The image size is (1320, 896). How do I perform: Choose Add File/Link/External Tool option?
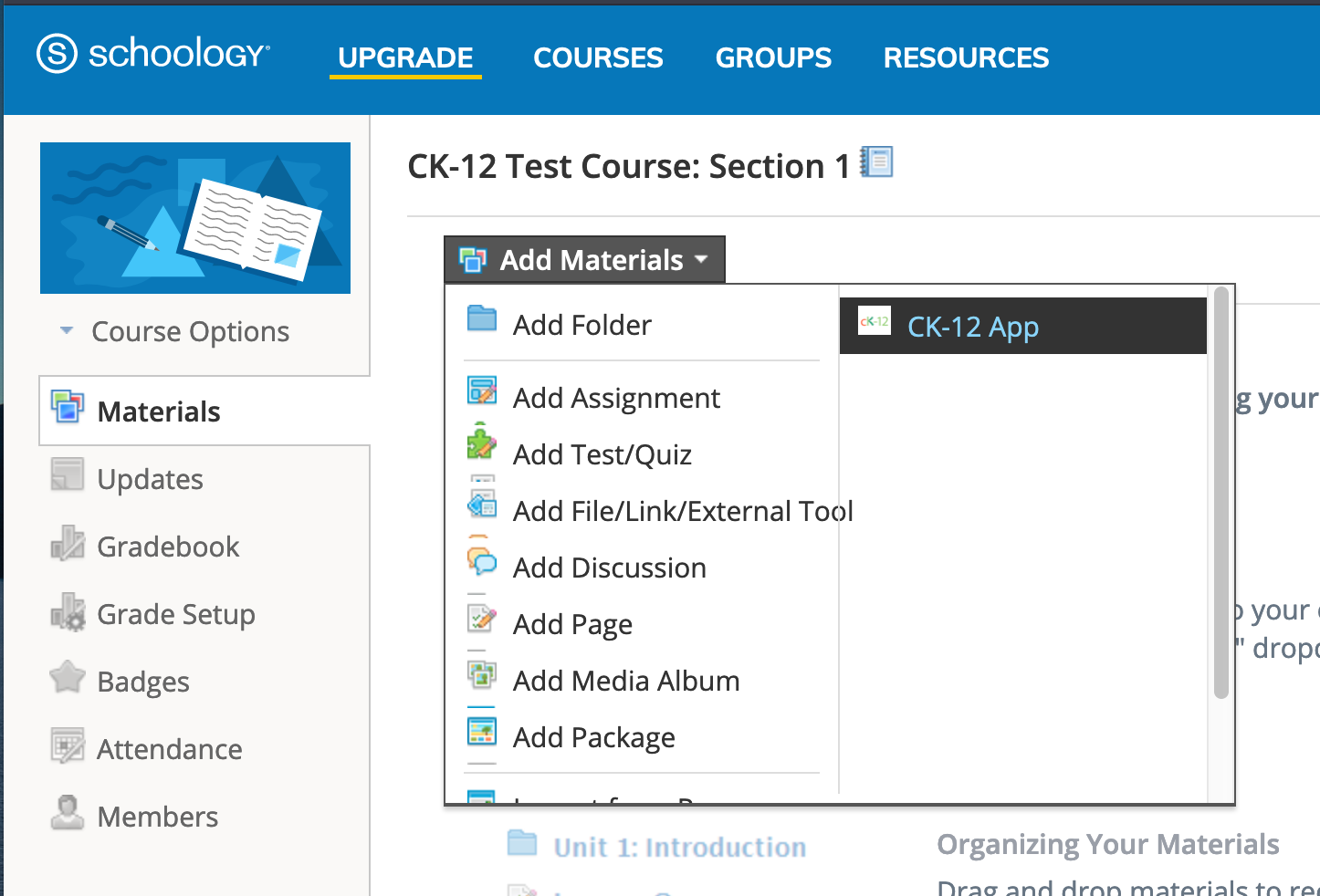point(683,511)
